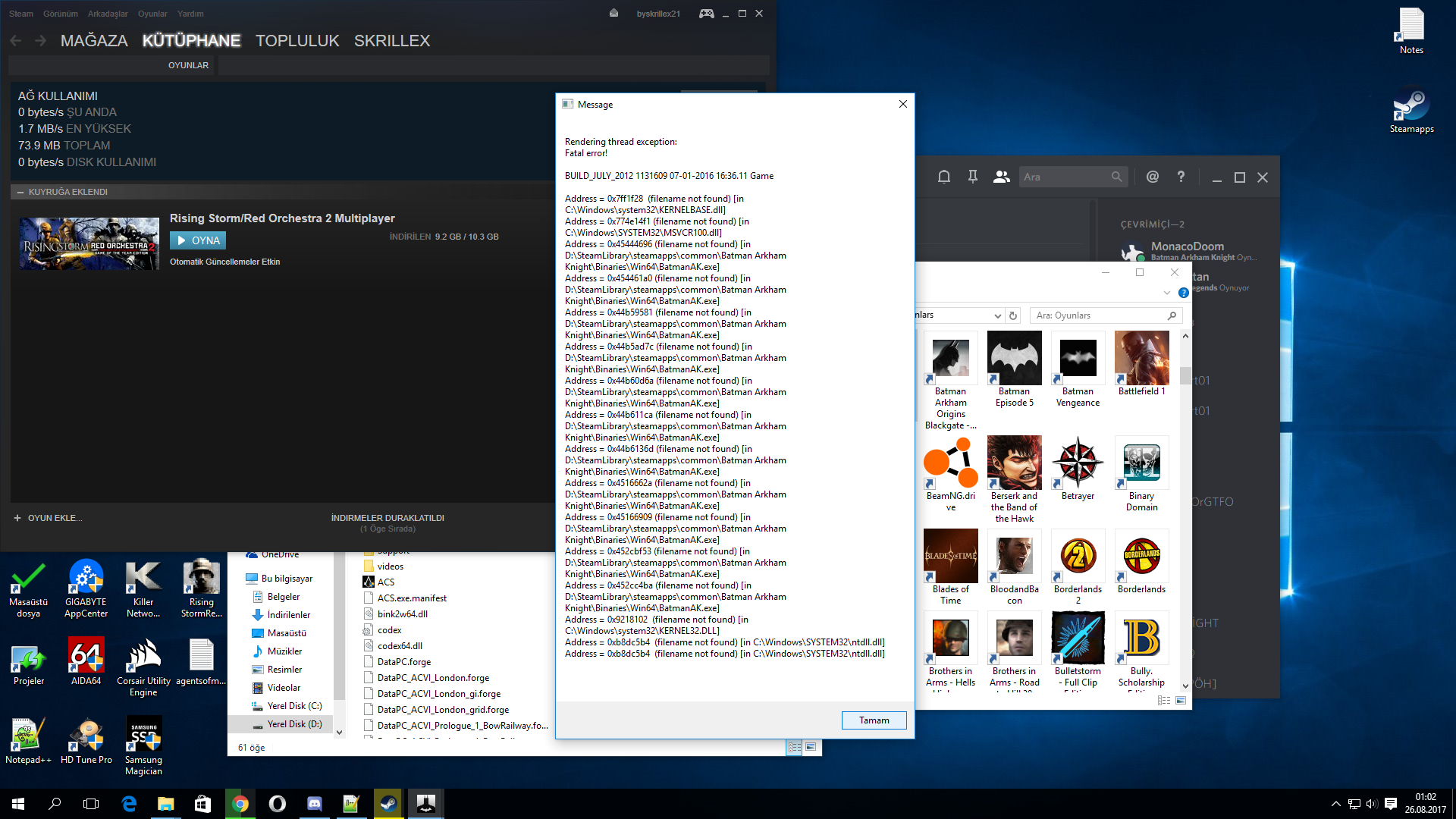Screen dimensions: 1456x819
Task: Open Borderlands 2 game shortcut
Action: pos(1078,568)
